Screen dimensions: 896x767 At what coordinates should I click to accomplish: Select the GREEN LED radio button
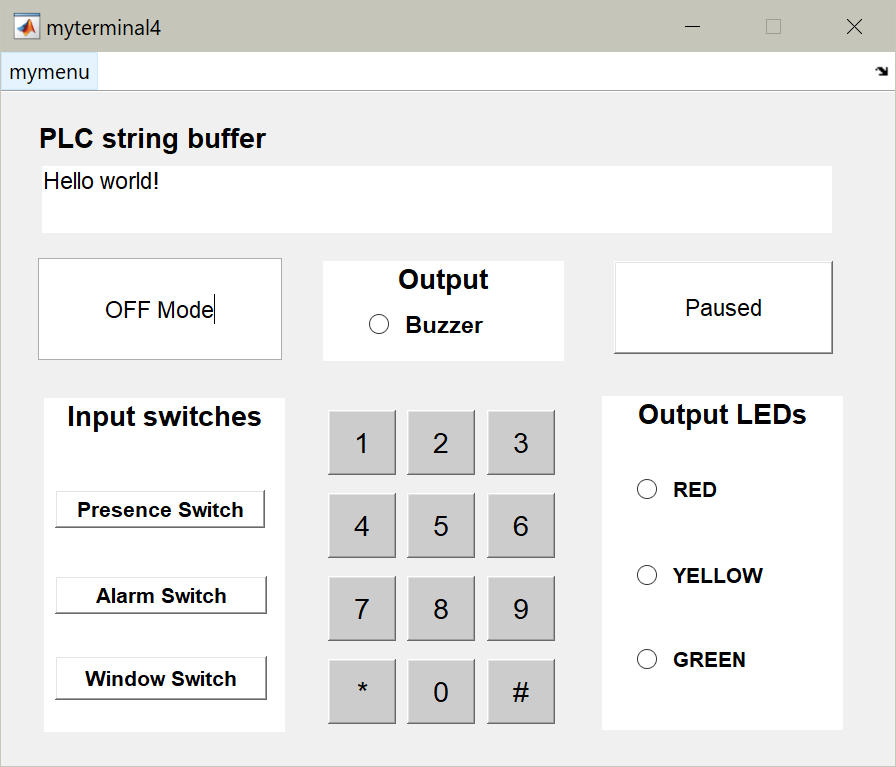pos(647,659)
